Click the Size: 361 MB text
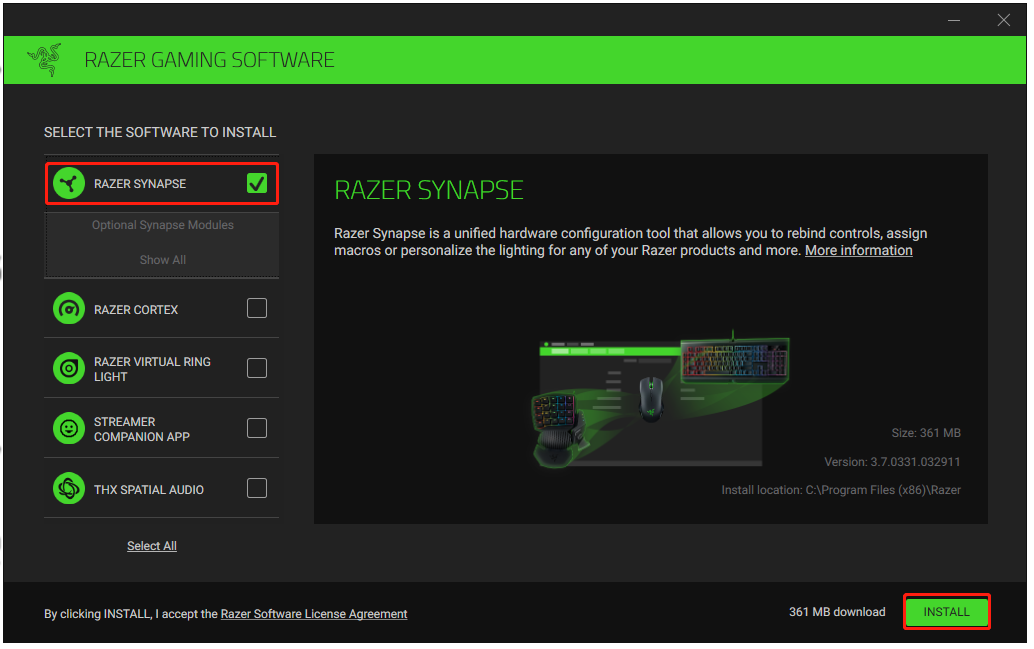This screenshot has width=1034, height=649. click(927, 433)
